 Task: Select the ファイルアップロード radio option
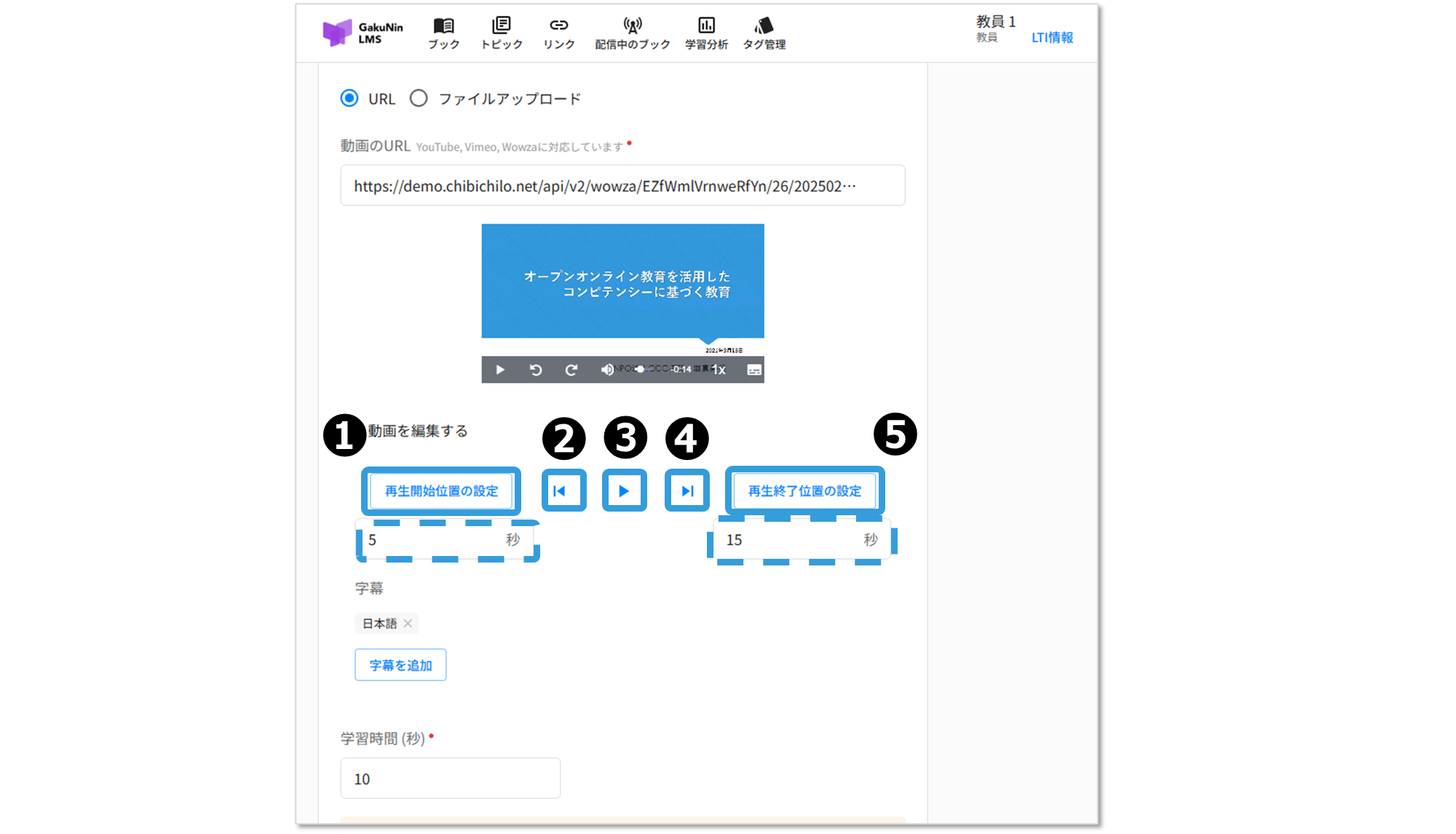419,98
